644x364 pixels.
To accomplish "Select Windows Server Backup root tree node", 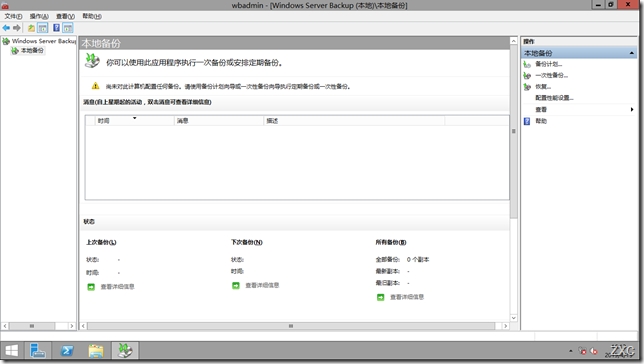I will tap(44, 41).
